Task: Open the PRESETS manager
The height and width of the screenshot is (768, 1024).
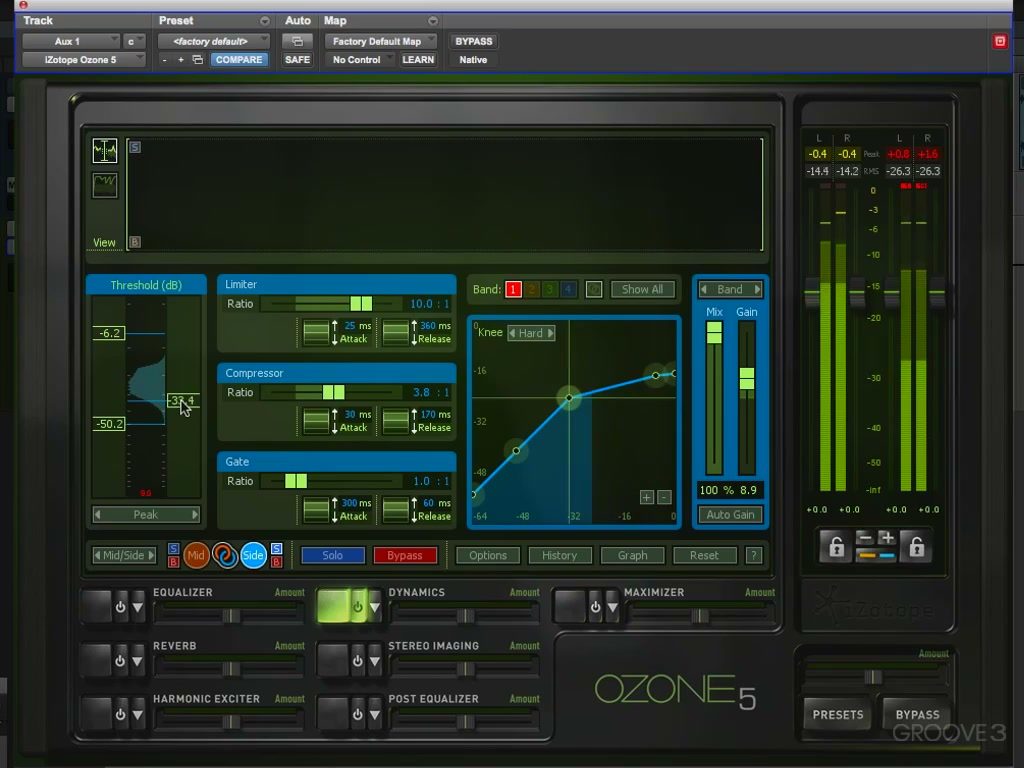Action: tap(838, 714)
